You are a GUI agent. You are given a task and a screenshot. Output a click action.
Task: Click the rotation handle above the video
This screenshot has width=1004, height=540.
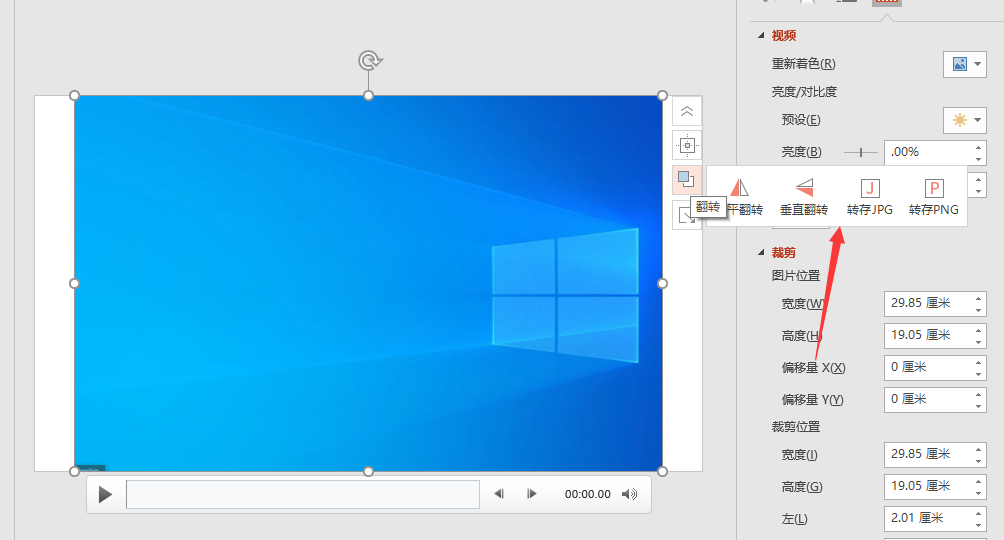click(x=369, y=61)
